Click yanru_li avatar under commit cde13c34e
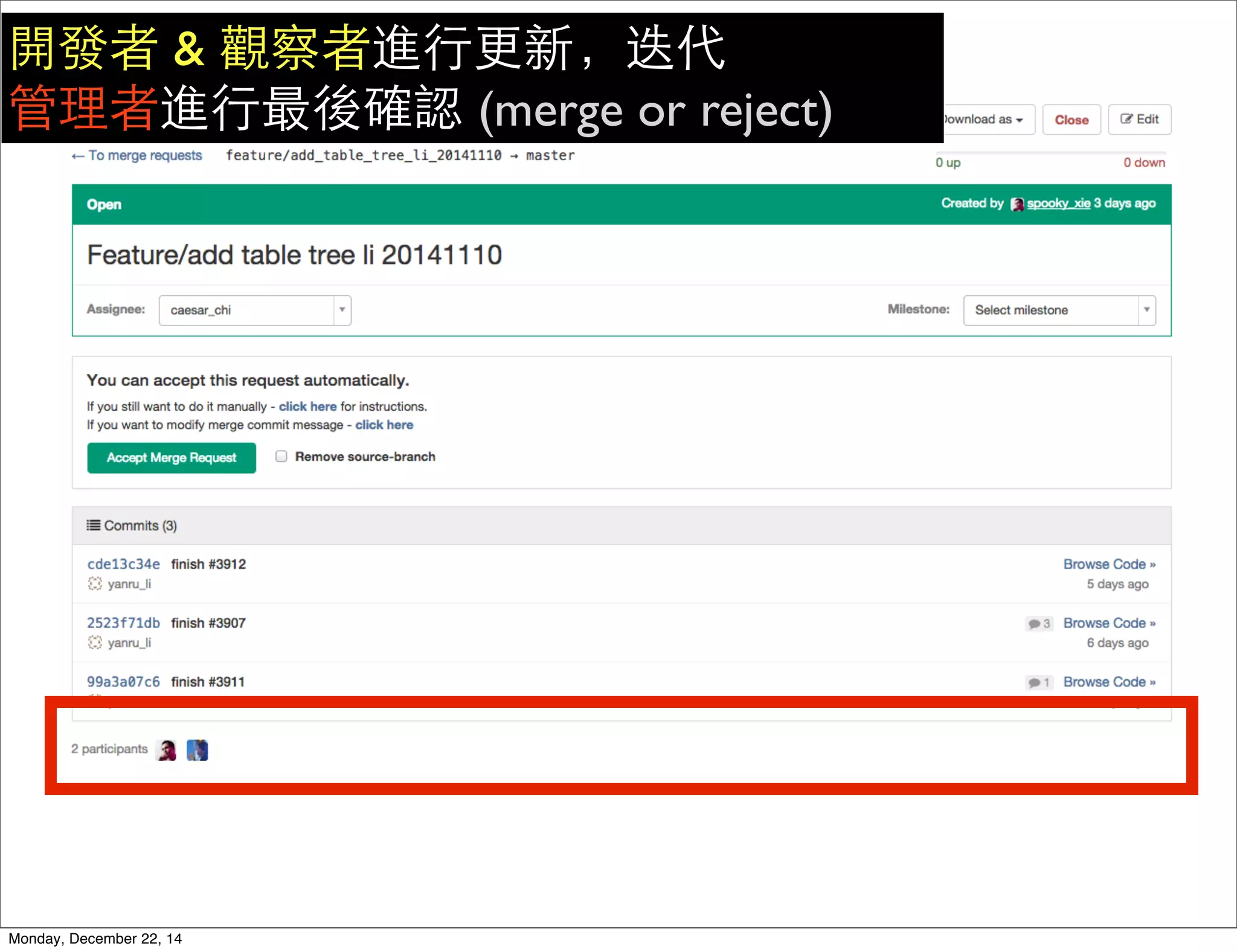This screenshot has height=952, width=1237. (95, 584)
